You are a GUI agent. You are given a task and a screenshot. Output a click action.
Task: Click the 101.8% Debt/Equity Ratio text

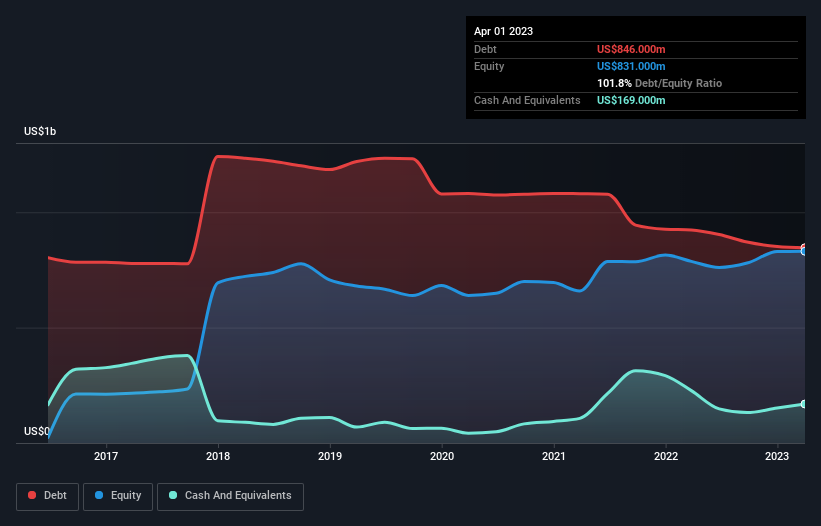point(659,83)
